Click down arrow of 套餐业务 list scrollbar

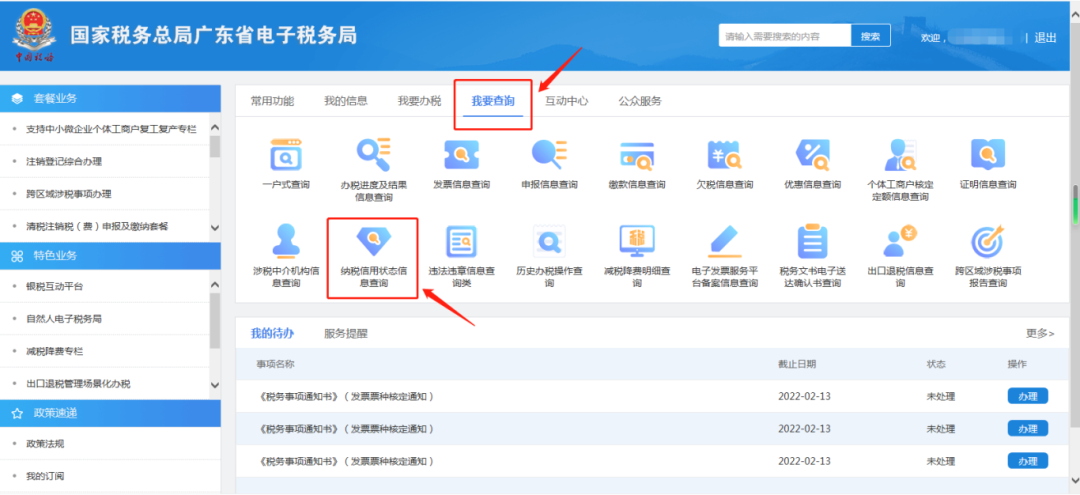(x=214, y=227)
